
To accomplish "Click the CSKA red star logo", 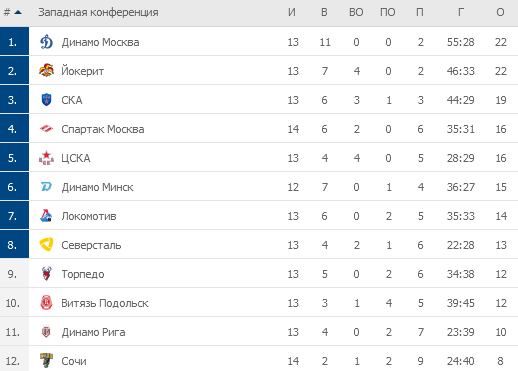I will coord(46,158).
